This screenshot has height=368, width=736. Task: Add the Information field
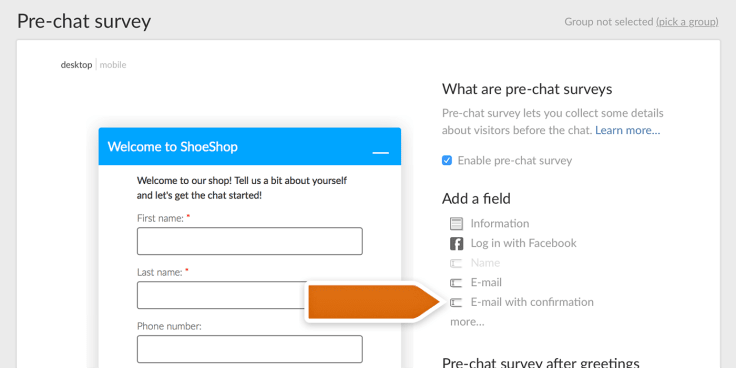coord(500,223)
